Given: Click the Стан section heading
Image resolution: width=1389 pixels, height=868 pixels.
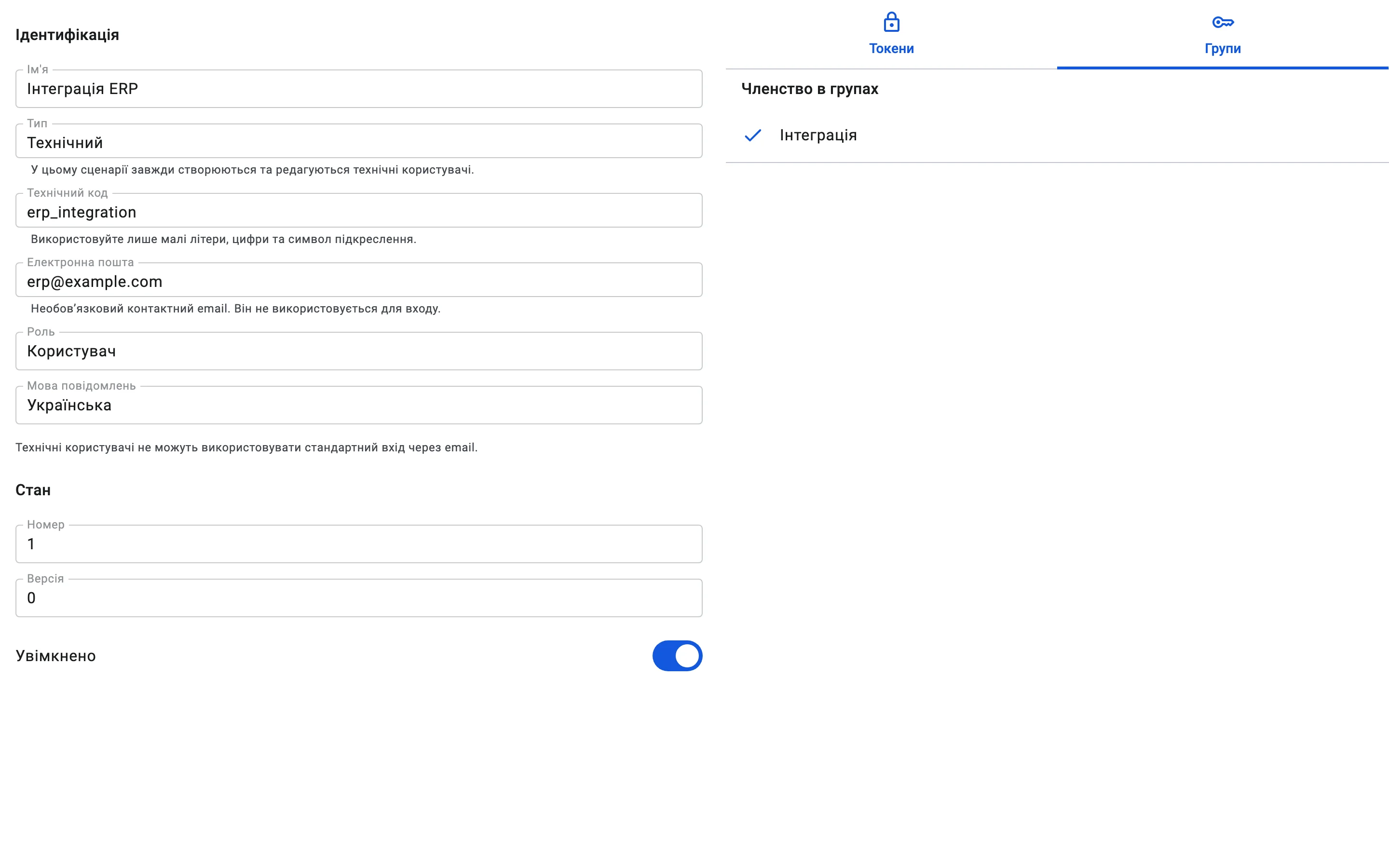Looking at the screenshot, I should (x=33, y=490).
